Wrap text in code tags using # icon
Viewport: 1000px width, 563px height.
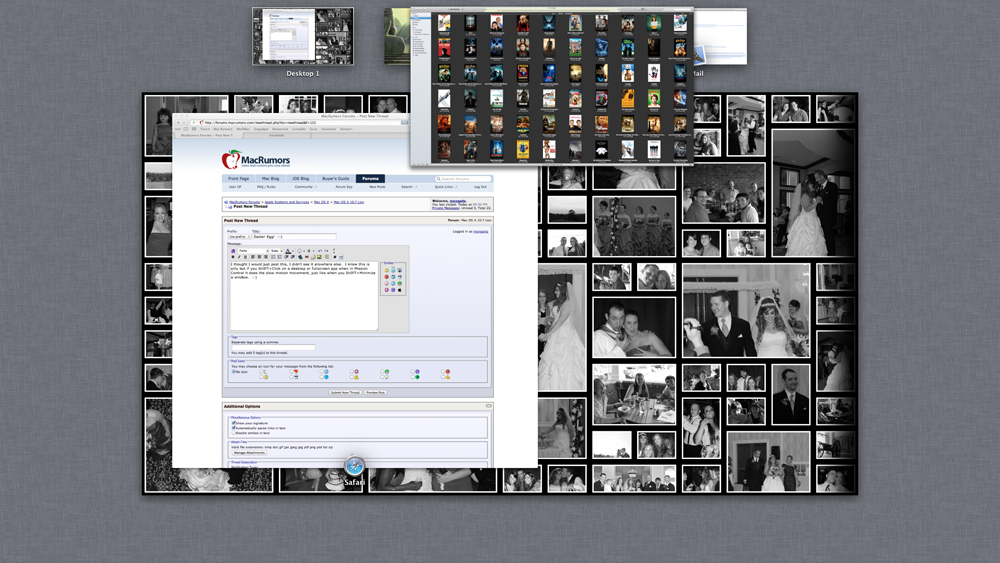pos(335,257)
